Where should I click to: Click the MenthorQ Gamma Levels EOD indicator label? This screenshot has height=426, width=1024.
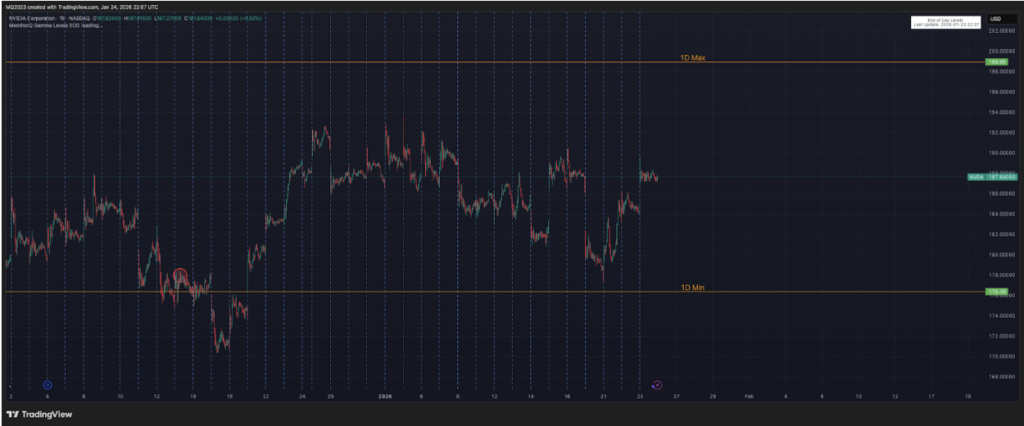[55, 25]
